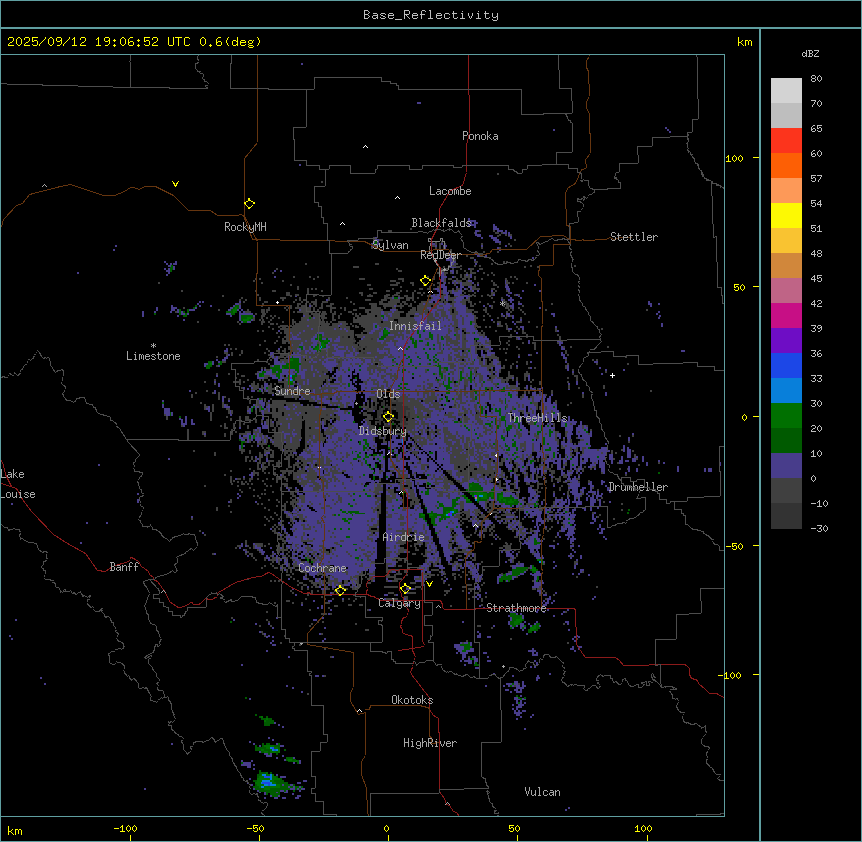Click the 100 tick on the right axis
Image resolution: width=862 pixels, height=842 pixels.
[x=734, y=158]
